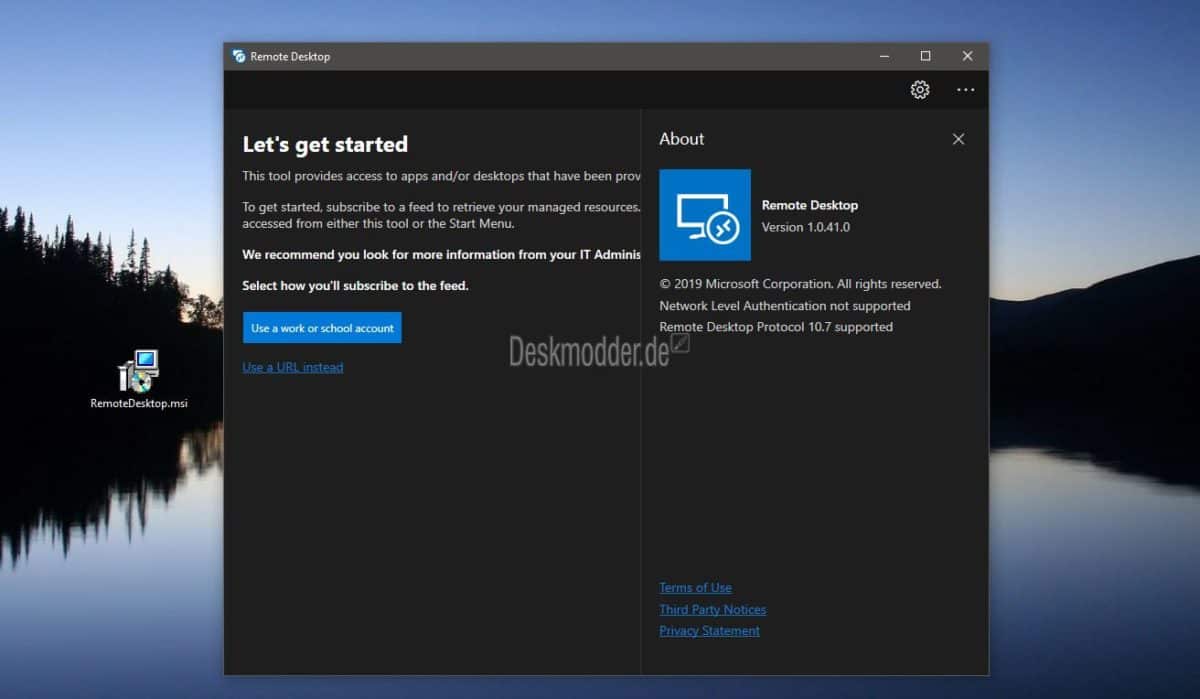Close the Remote Desktop window

[x=967, y=56]
